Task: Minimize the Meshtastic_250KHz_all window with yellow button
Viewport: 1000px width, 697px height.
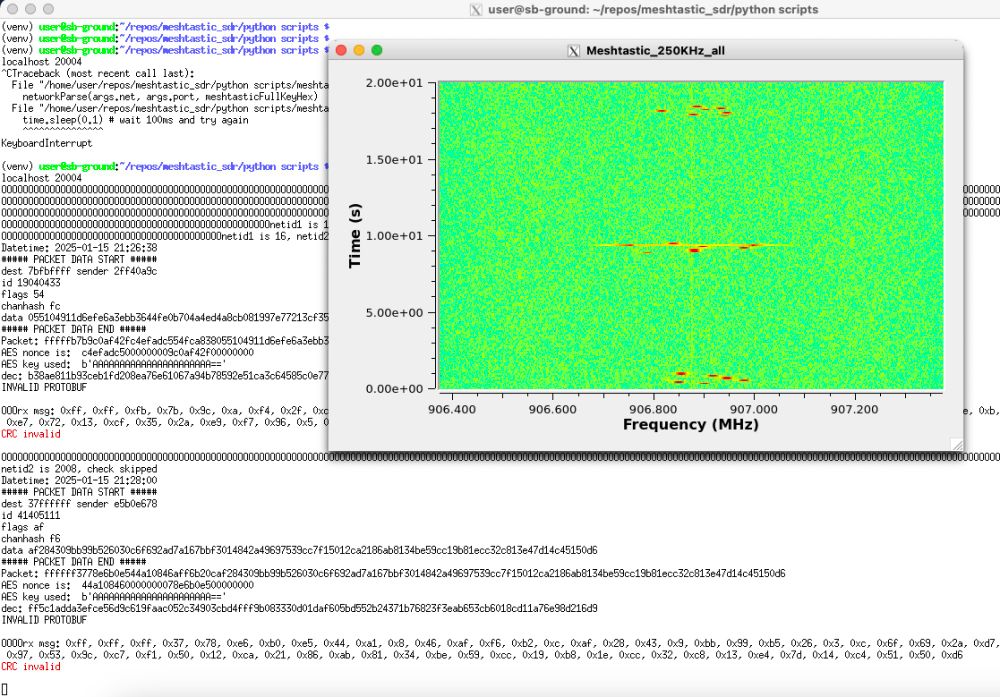Action: (359, 50)
